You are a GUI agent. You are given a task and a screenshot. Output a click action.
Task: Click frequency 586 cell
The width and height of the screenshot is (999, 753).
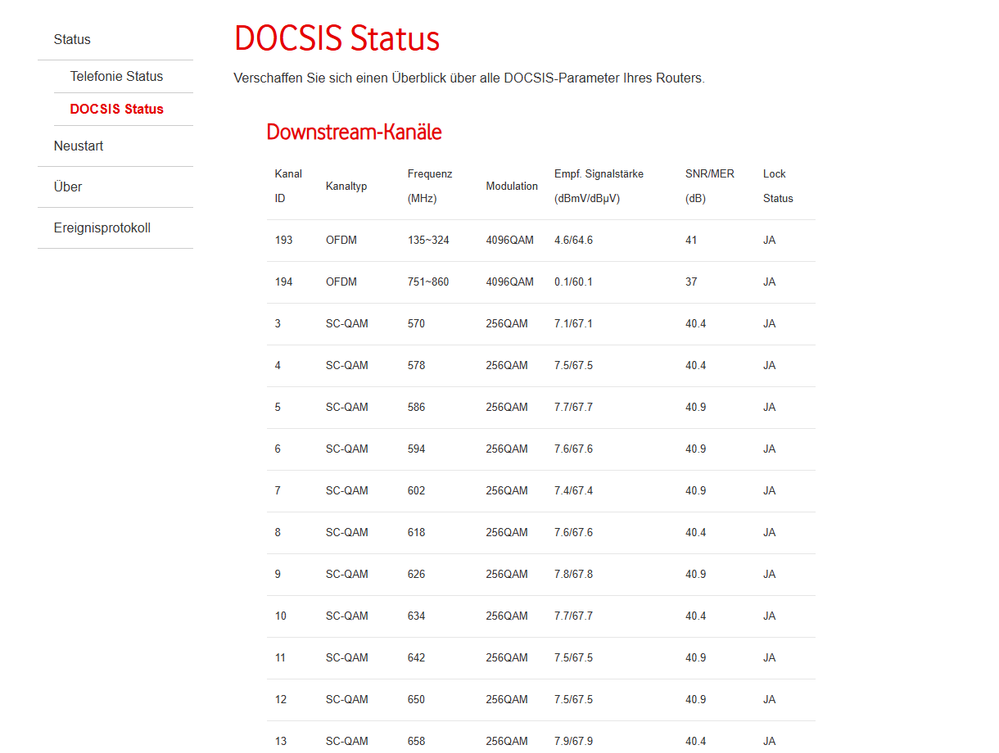pyautogui.click(x=416, y=407)
